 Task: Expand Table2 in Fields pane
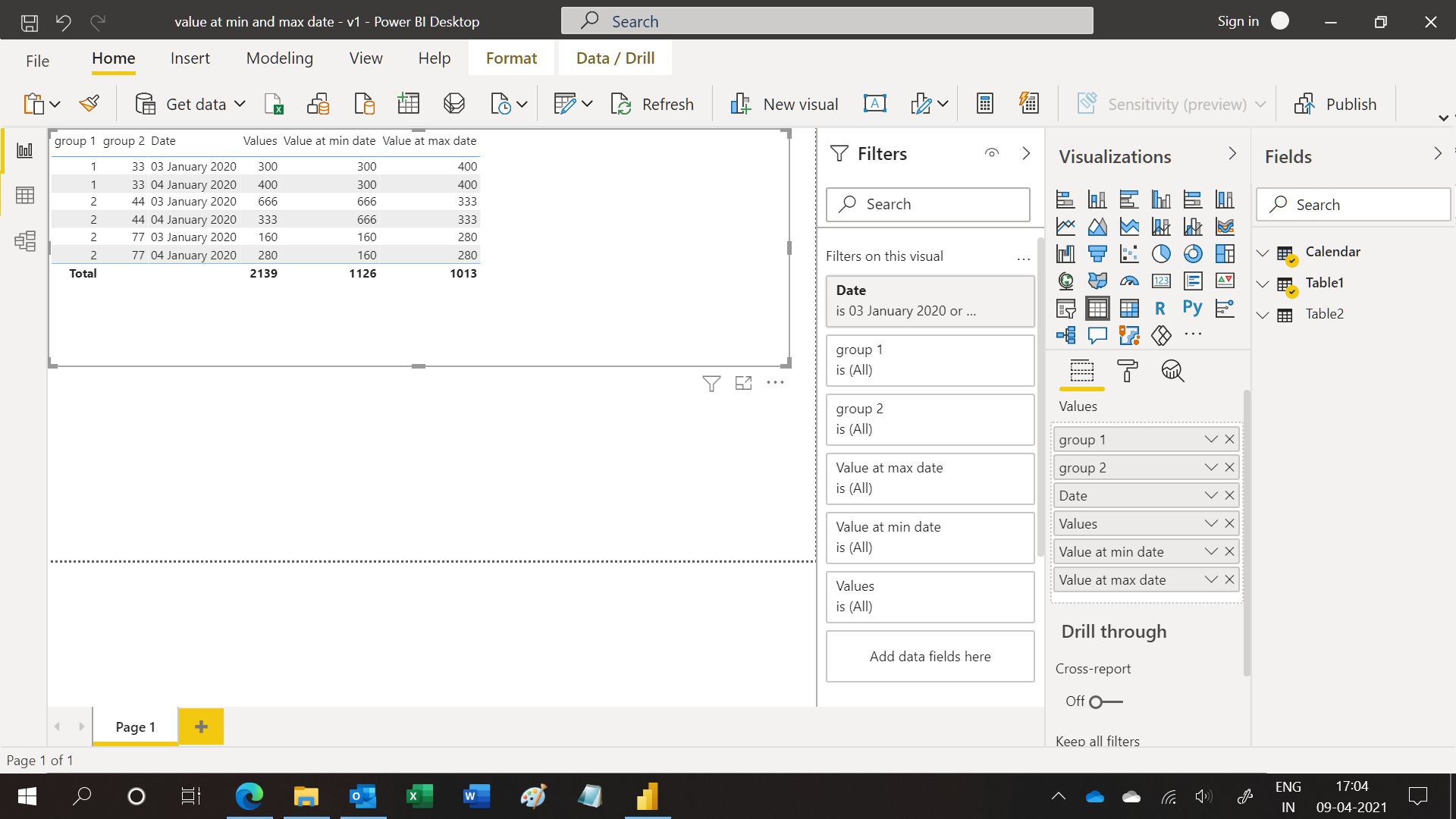[1263, 315]
